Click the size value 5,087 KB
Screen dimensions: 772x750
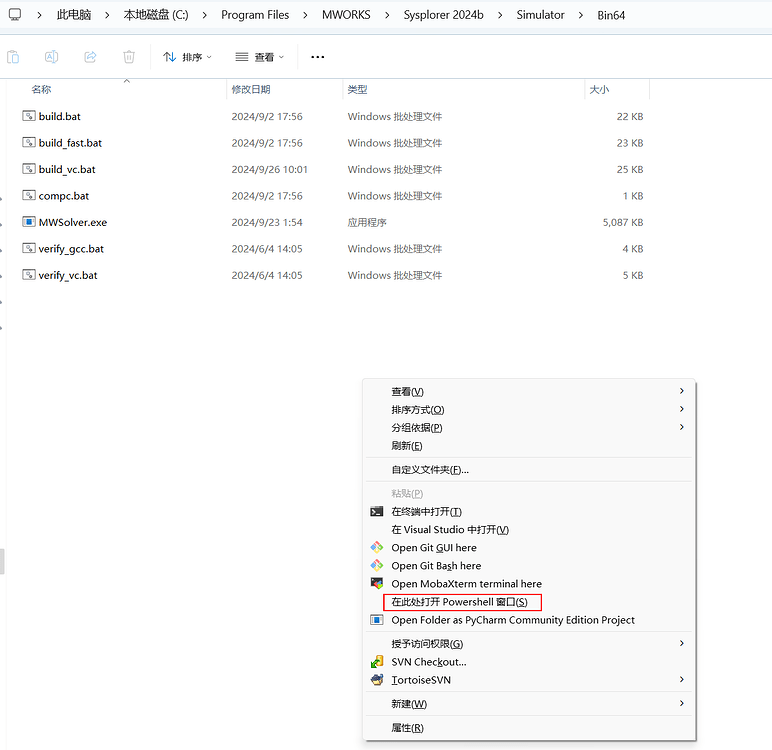(623, 222)
